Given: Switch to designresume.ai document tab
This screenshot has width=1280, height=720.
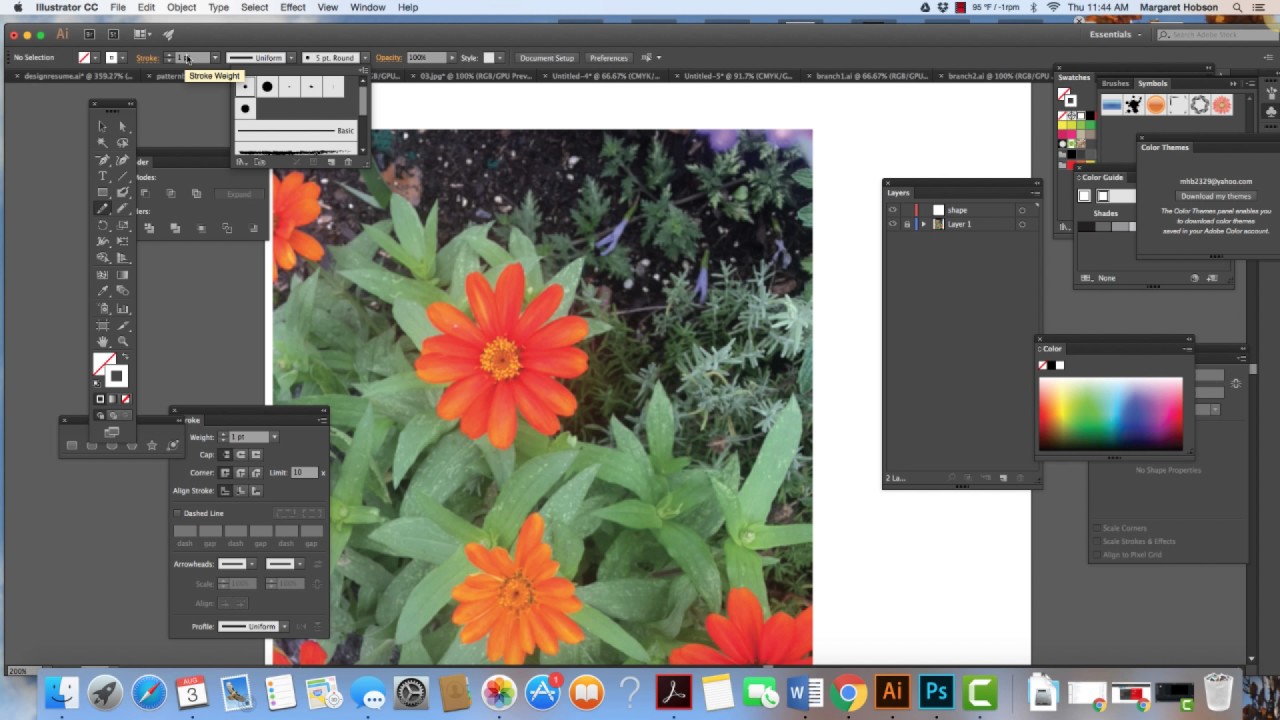Looking at the screenshot, I should (x=76, y=75).
